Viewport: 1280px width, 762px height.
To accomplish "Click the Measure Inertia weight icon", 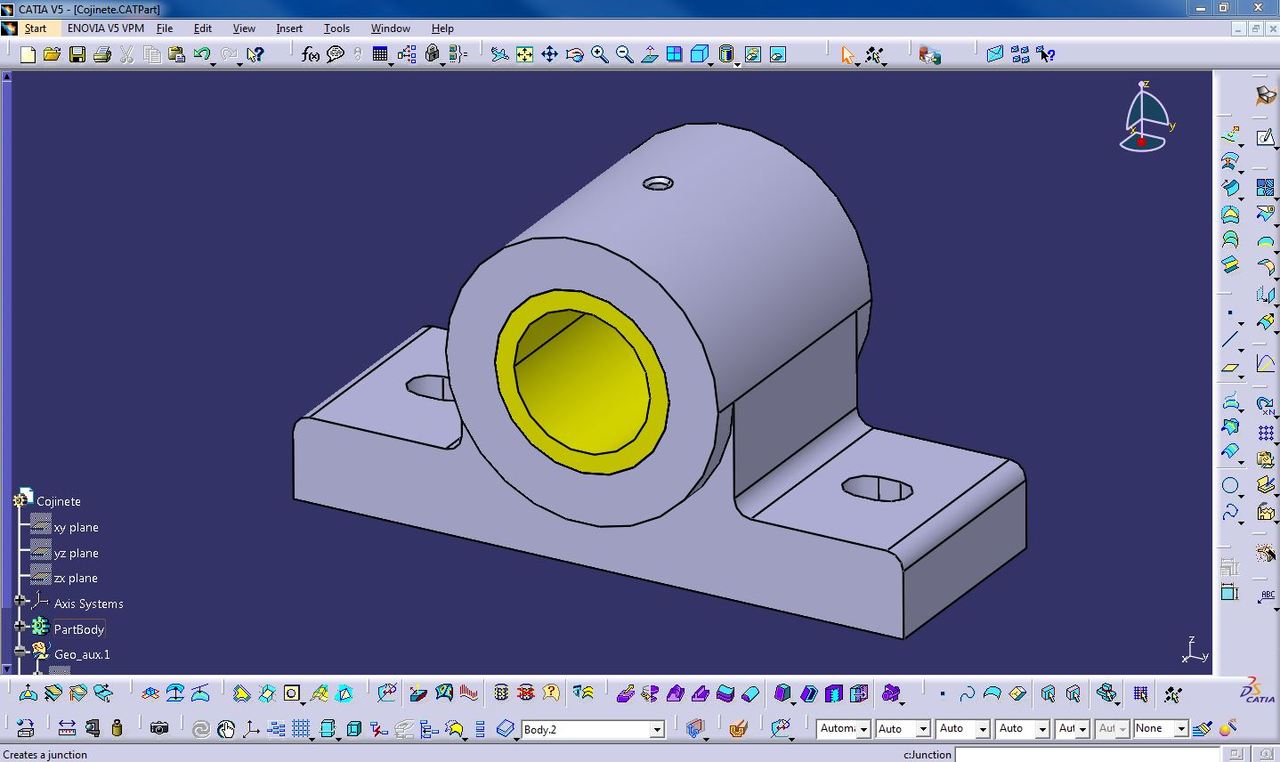I will 117,728.
